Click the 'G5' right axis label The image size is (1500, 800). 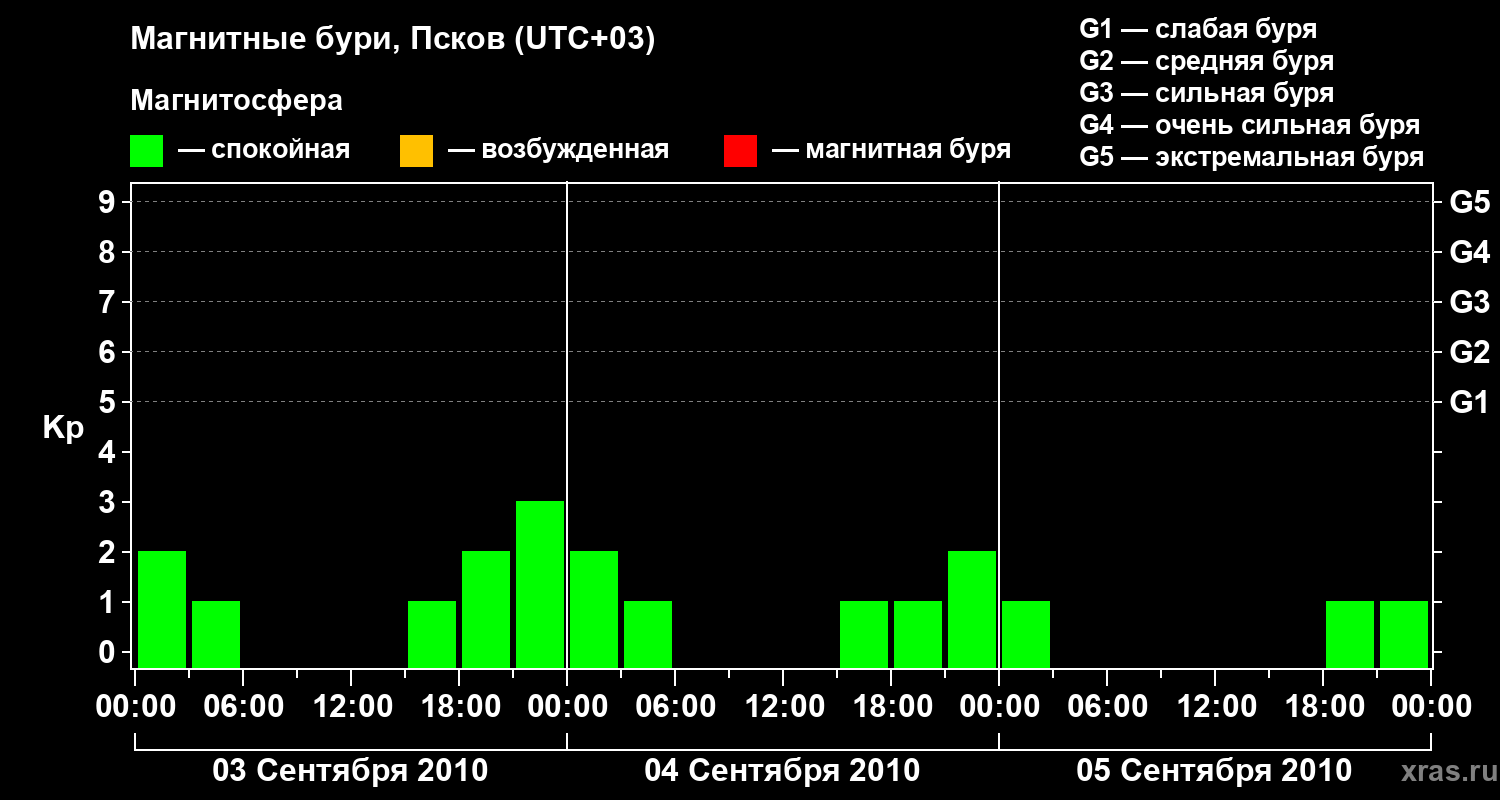pyautogui.click(x=1469, y=202)
